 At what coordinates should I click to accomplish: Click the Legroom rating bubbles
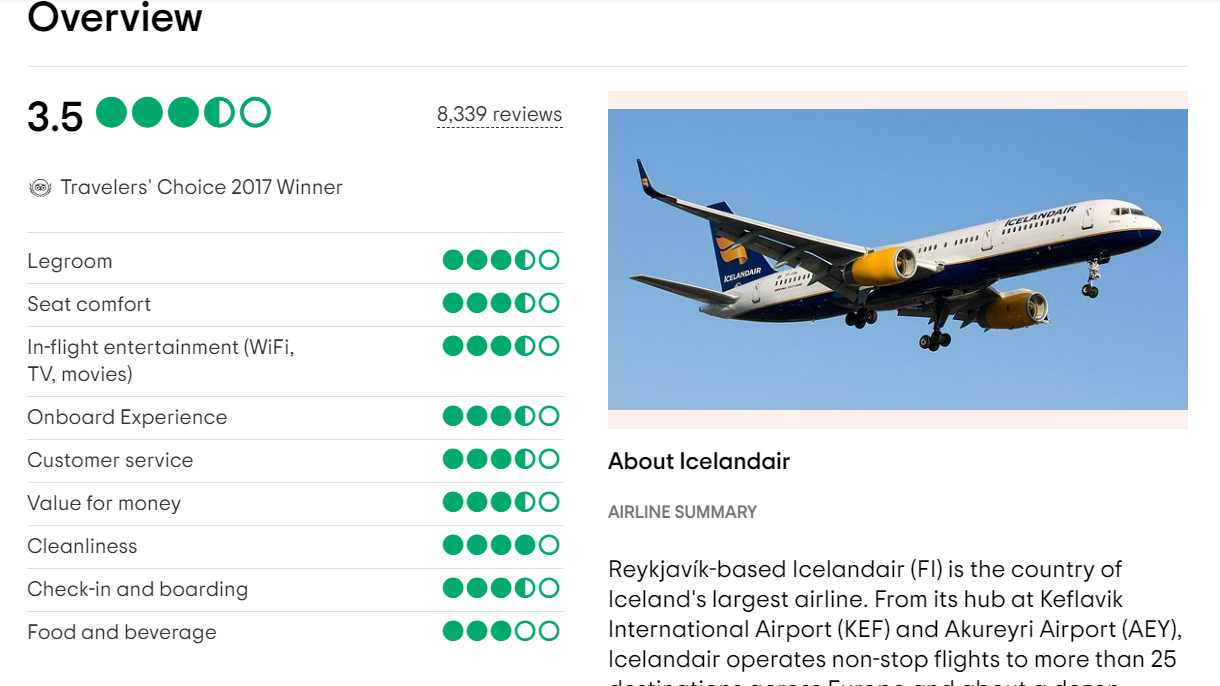(501, 260)
